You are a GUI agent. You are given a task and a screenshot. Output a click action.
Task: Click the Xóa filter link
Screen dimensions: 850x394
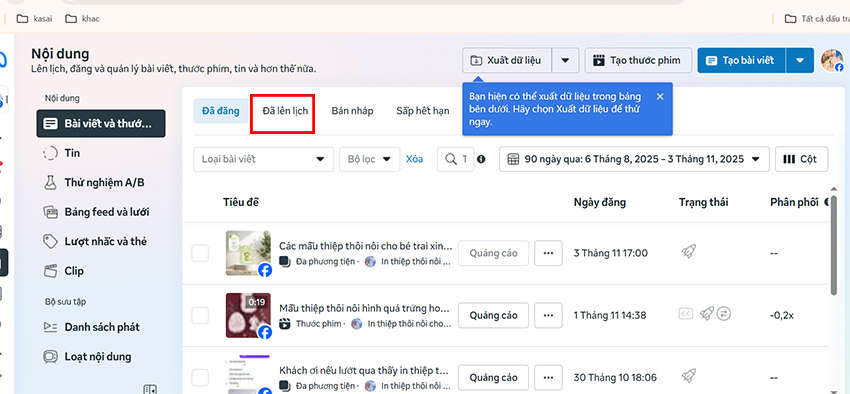[415, 159]
